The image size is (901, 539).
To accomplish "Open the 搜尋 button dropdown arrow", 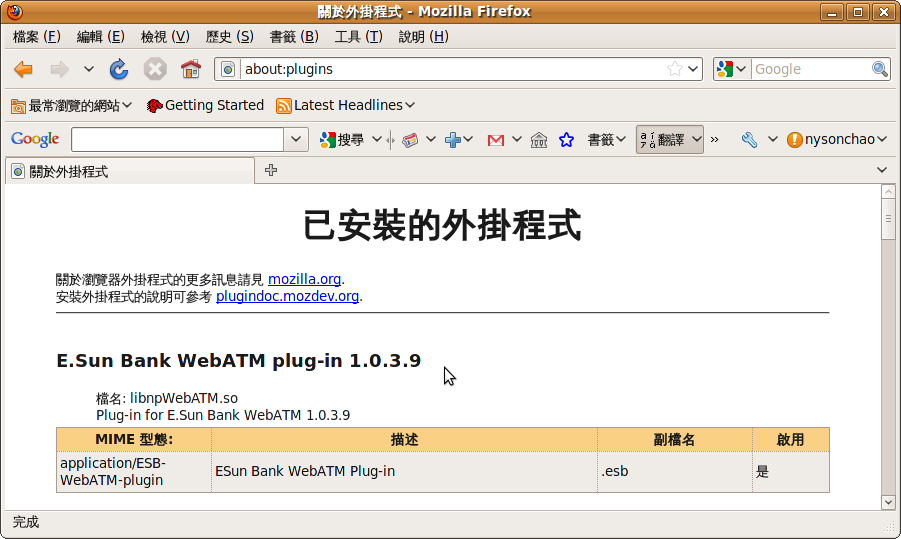I will (376, 140).
